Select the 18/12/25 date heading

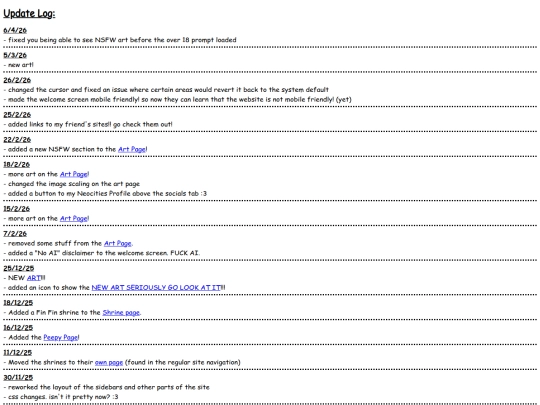[18, 303]
